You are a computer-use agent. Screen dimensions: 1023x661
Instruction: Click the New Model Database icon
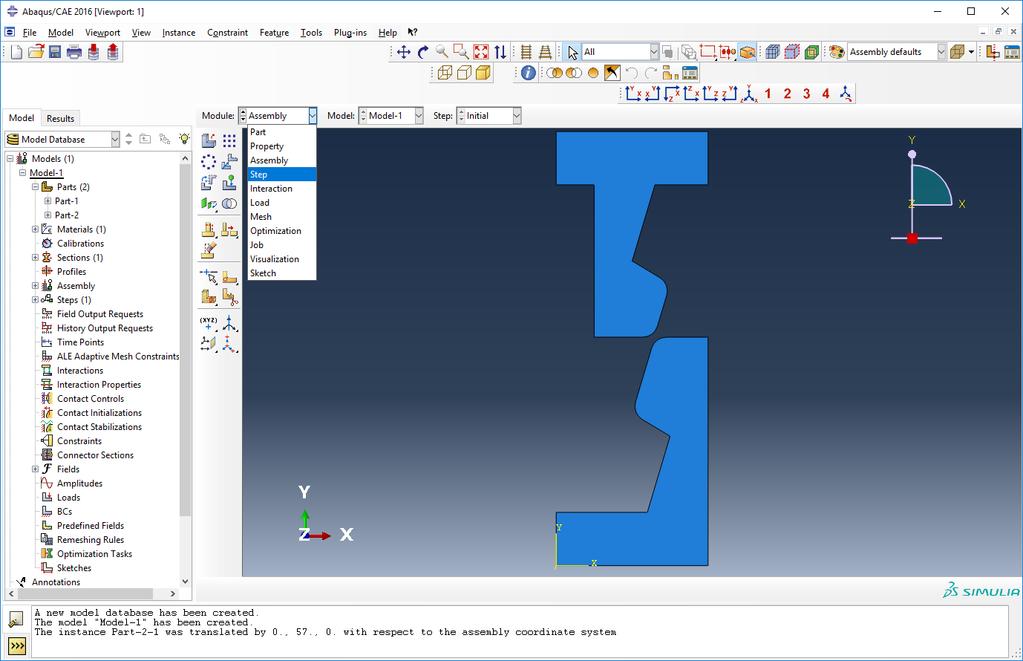point(16,52)
